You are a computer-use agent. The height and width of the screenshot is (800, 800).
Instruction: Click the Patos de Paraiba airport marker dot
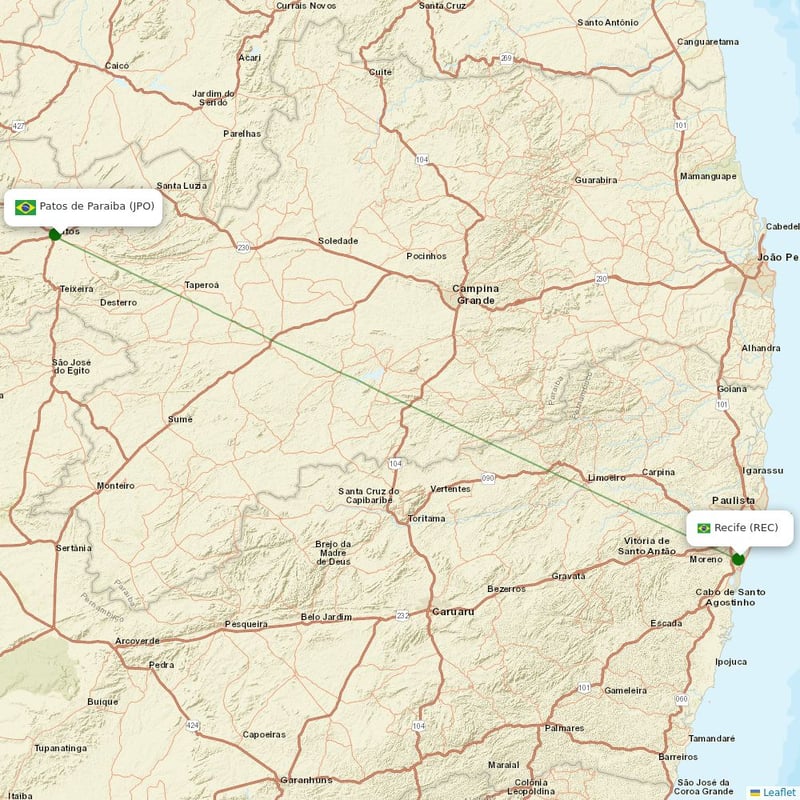coord(55,234)
